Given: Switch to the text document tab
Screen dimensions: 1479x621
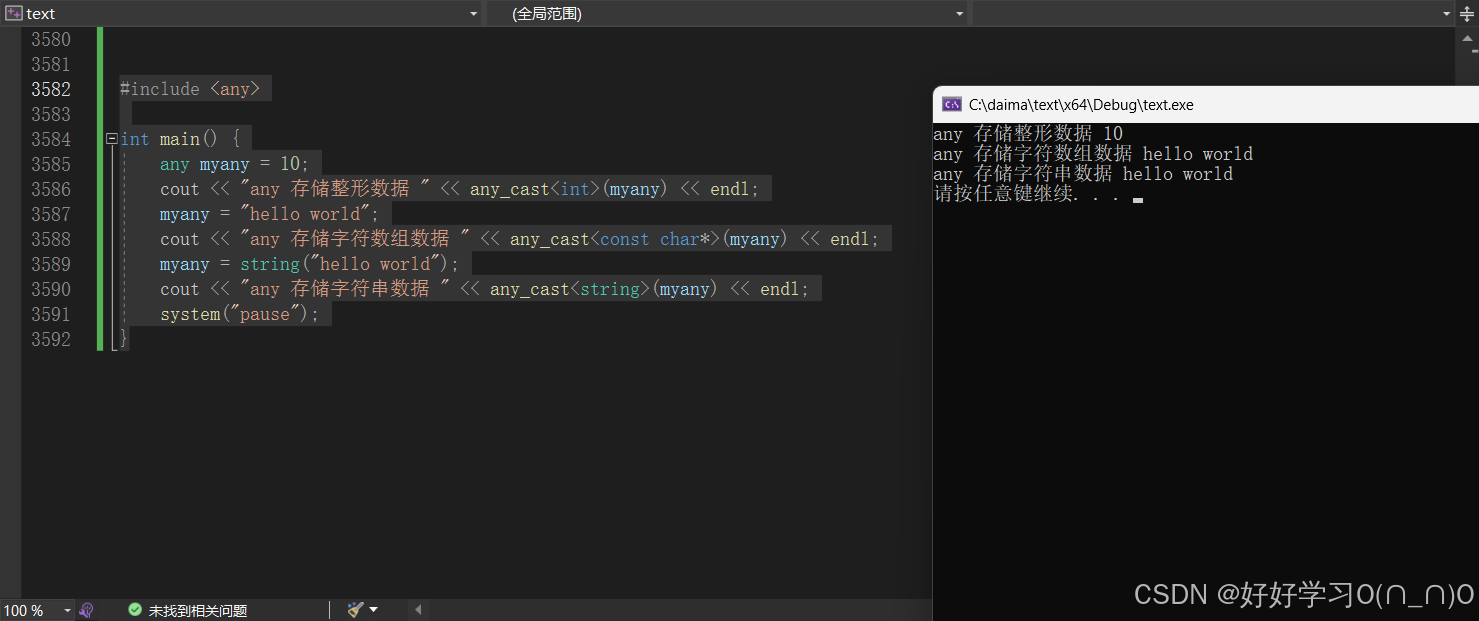Looking at the screenshot, I should 40,13.
